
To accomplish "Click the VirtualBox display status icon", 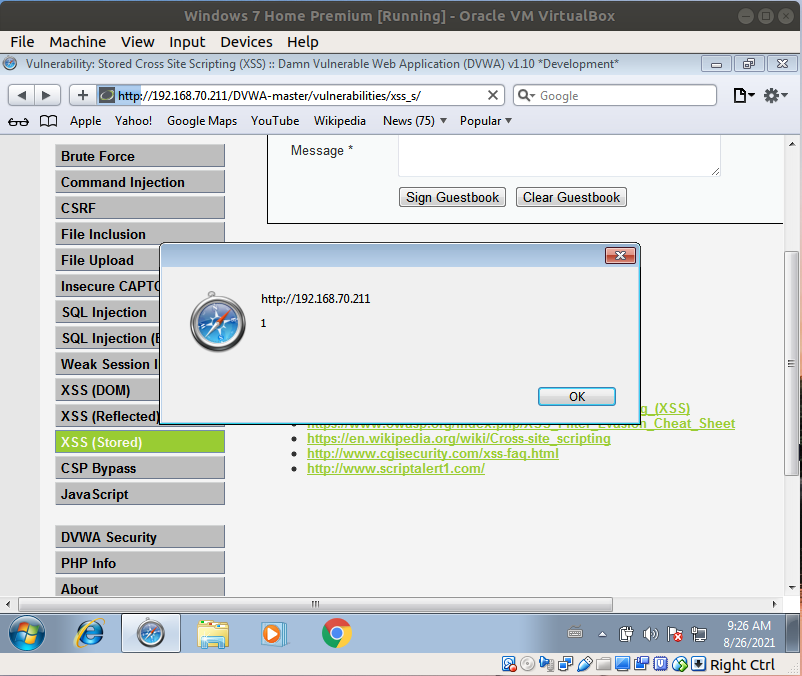I will (x=622, y=664).
